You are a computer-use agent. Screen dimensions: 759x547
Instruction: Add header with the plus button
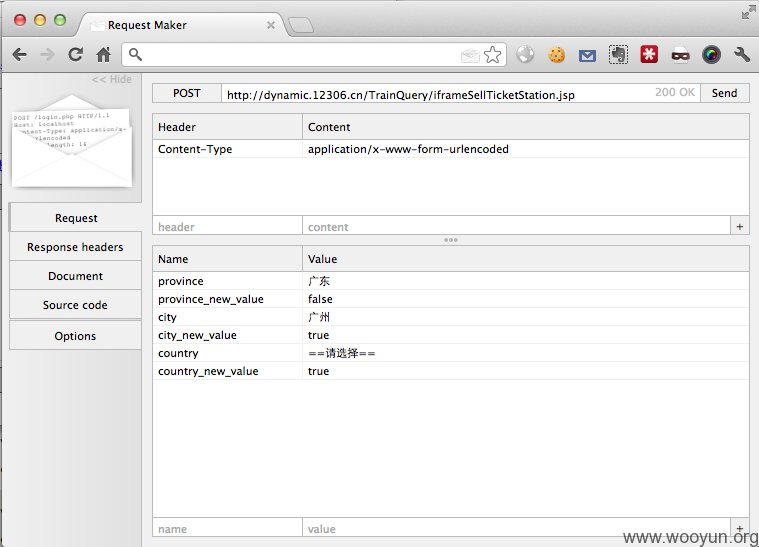[x=740, y=226]
